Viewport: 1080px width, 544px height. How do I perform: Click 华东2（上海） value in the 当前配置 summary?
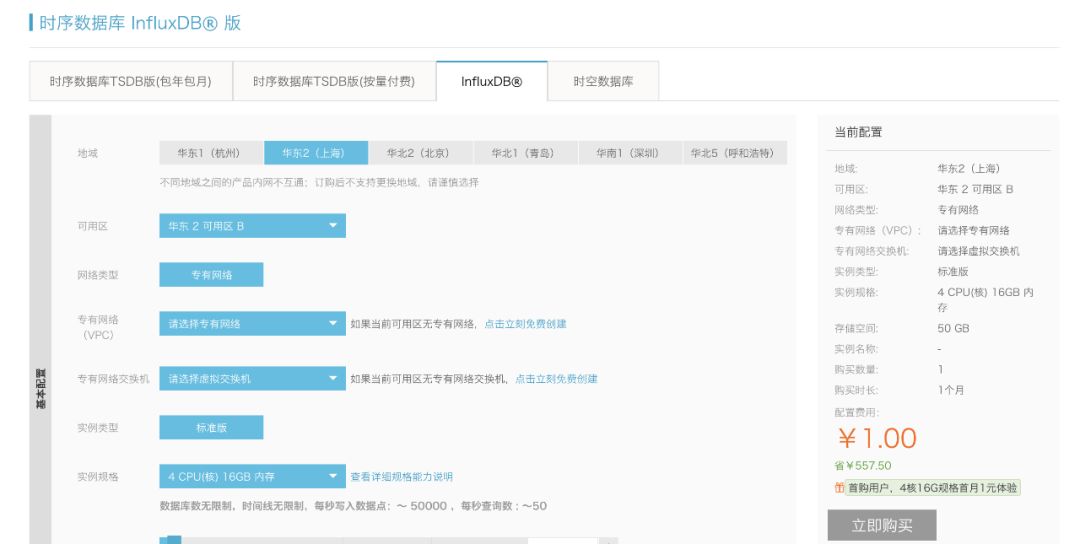point(968,168)
